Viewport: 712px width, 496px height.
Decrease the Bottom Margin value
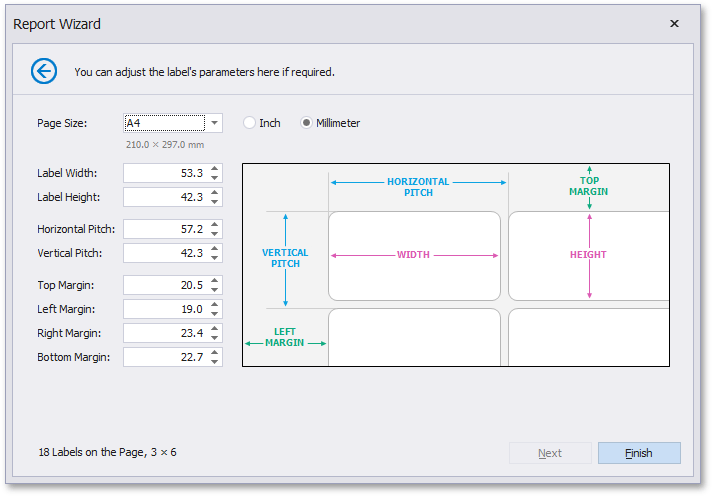pos(214,361)
